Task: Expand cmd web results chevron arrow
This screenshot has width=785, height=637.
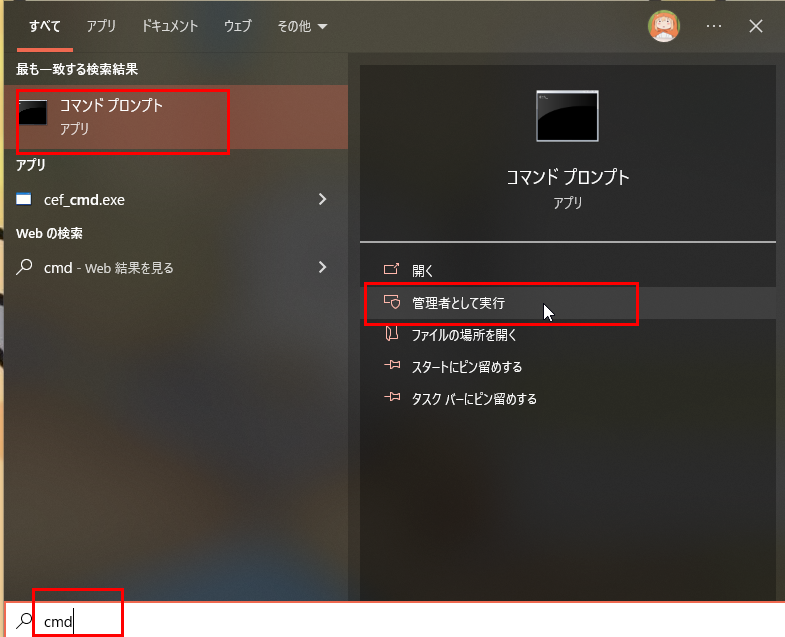Action: coord(322,267)
